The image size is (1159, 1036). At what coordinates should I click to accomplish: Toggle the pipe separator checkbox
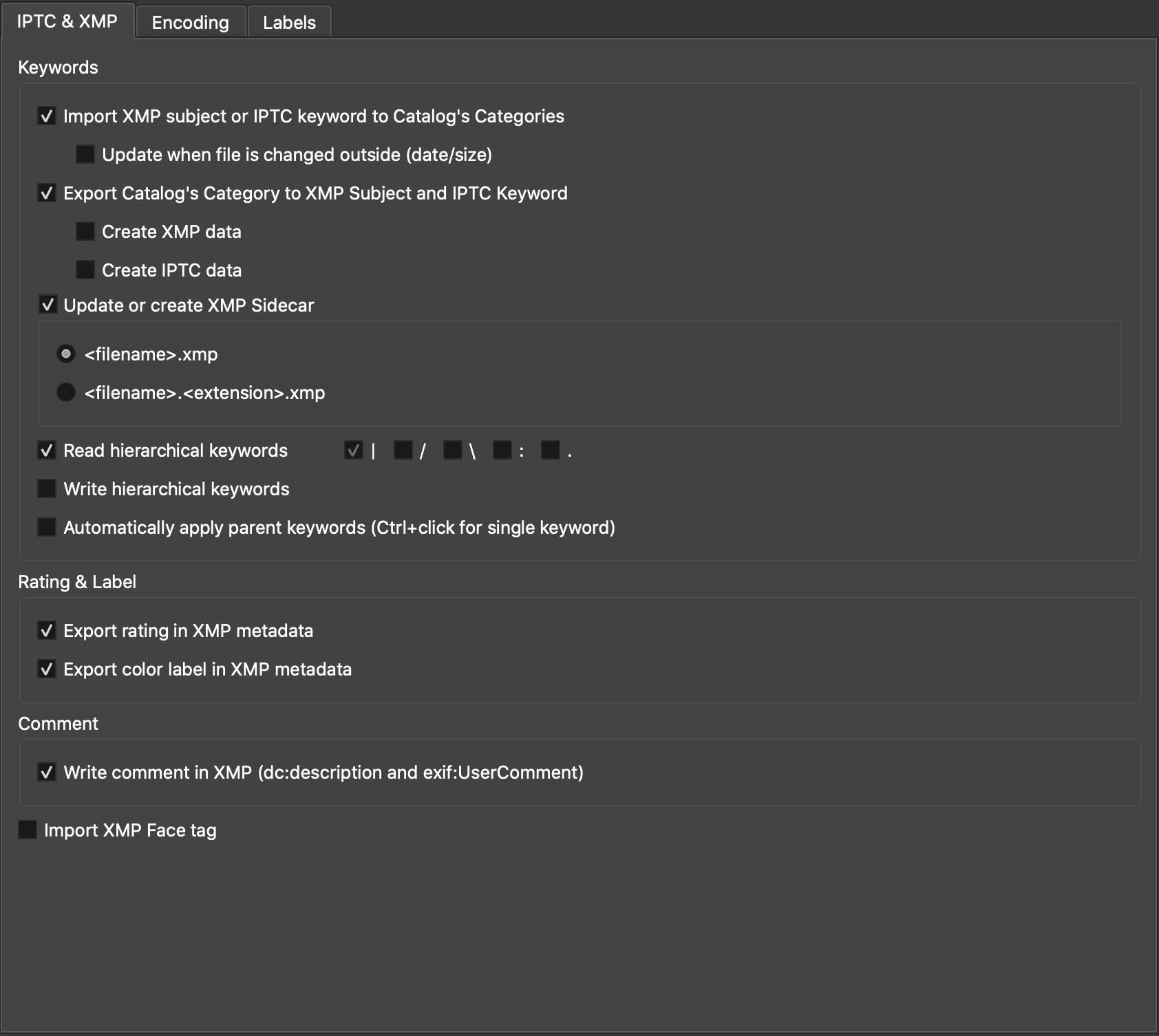click(354, 451)
